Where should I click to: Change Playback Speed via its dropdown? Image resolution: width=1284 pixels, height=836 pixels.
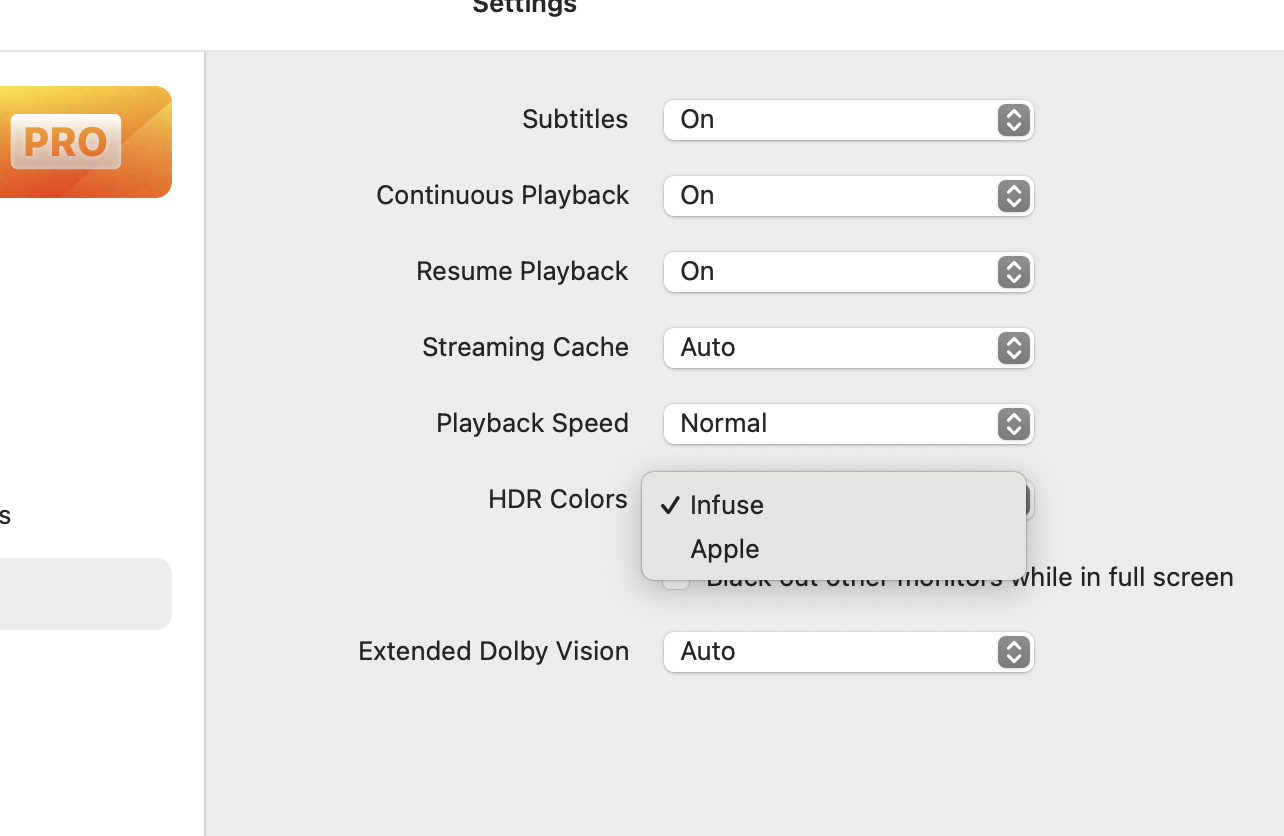[848, 424]
